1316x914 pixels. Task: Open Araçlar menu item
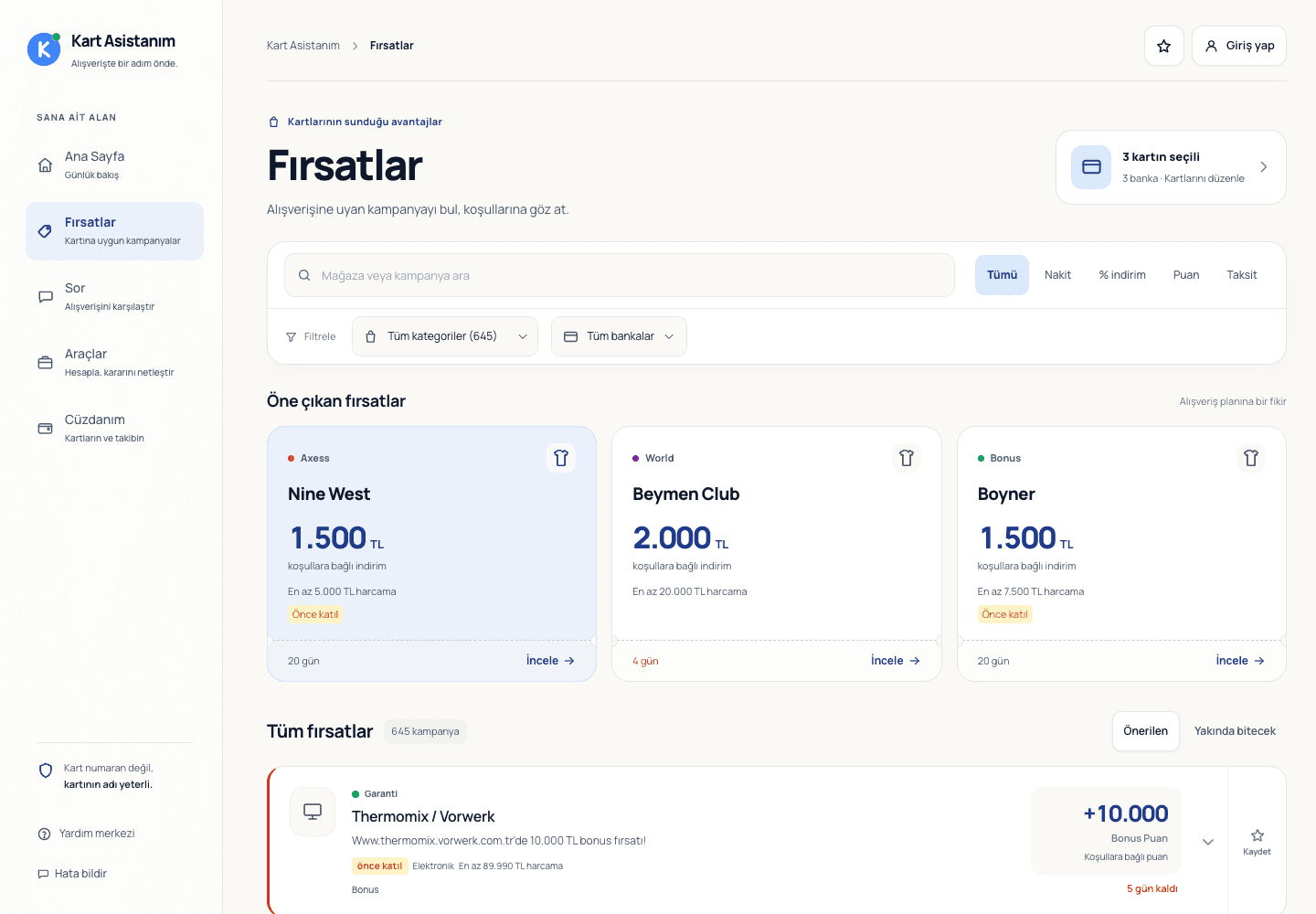[115, 363]
